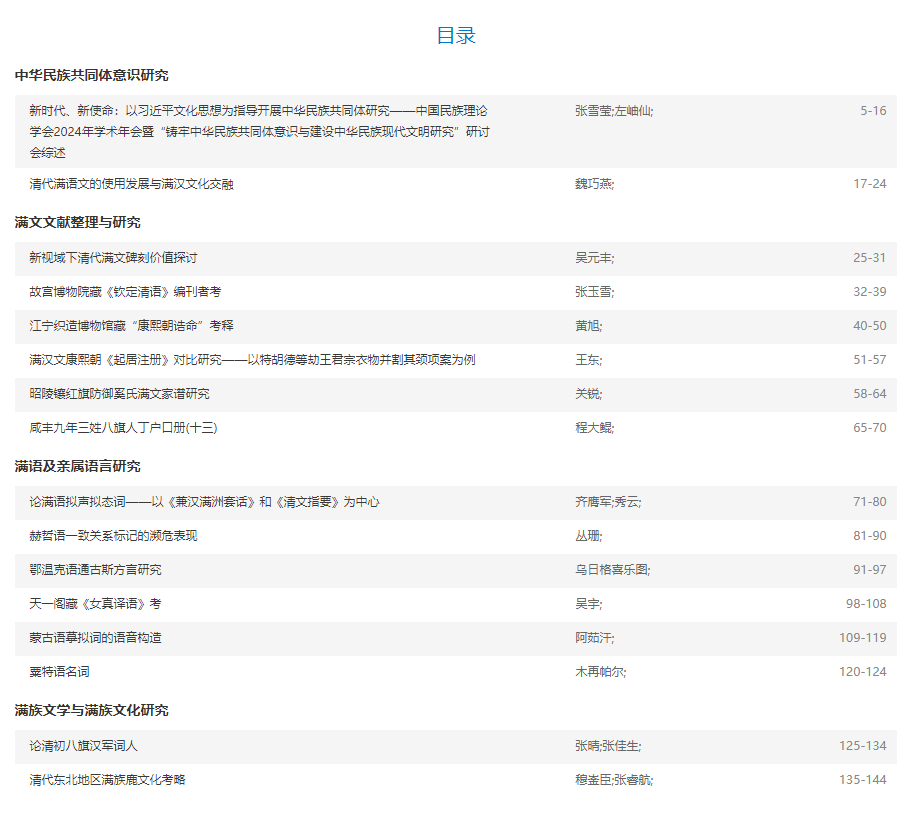
Task: Open article 赫哲语一致关系标记的濒危表现
Action: coord(113,536)
